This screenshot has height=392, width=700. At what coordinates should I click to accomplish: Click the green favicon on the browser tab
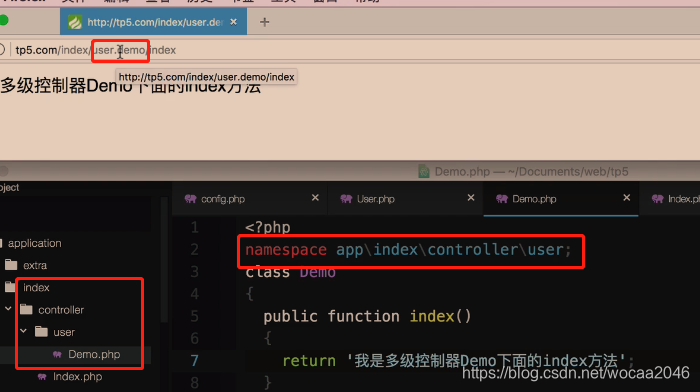75,22
